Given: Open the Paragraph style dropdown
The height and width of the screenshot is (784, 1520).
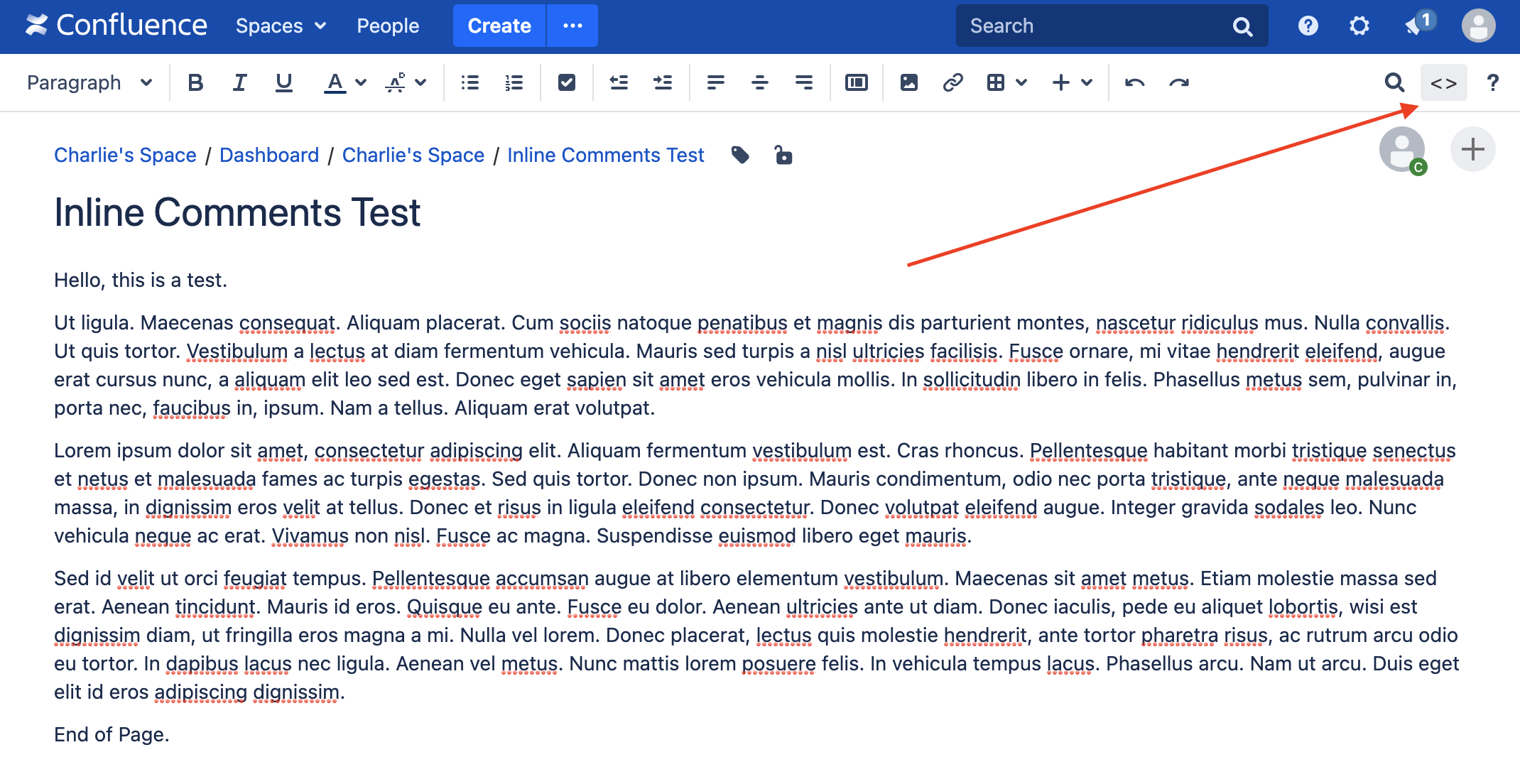Looking at the screenshot, I should [89, 83].
